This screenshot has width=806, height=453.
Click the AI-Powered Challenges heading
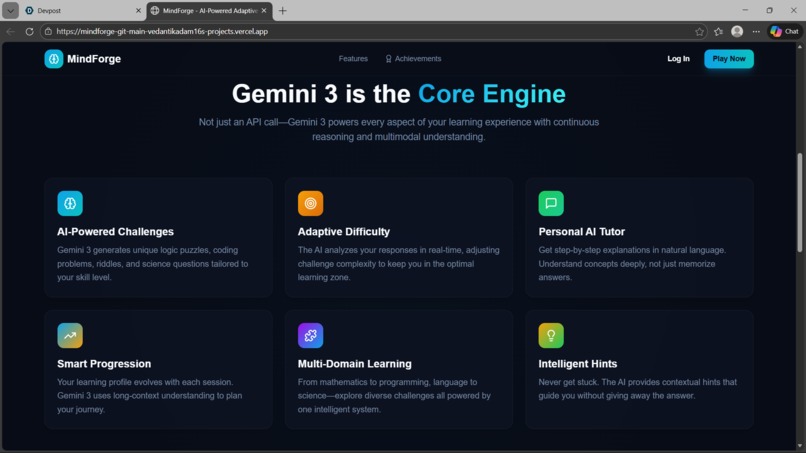115,232
